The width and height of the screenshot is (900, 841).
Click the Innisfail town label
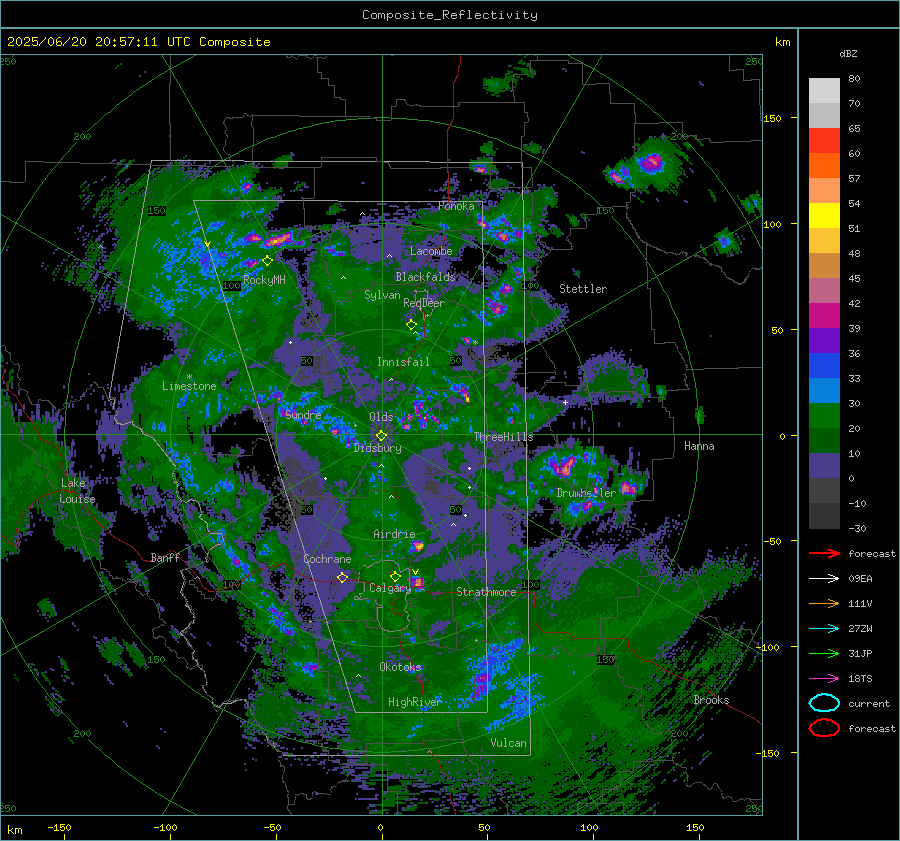coord(403,362)
